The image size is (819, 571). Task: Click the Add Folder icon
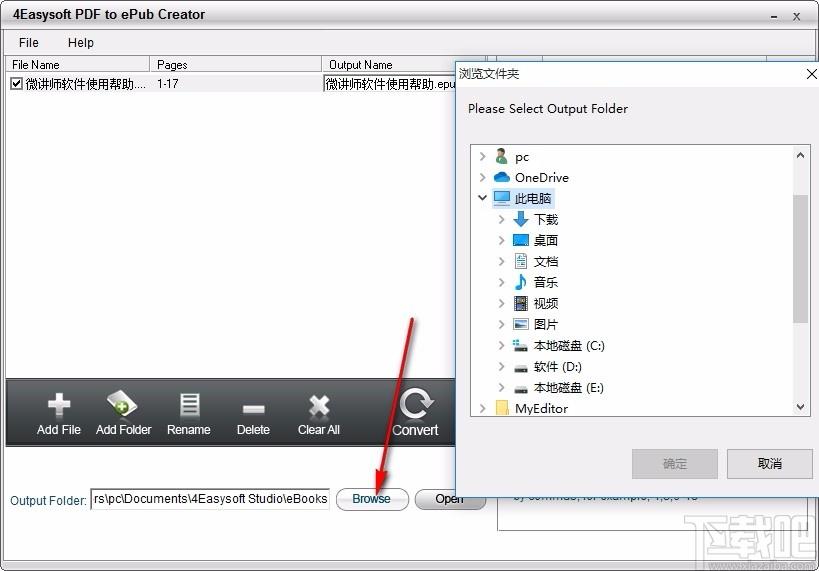(123, 404)
